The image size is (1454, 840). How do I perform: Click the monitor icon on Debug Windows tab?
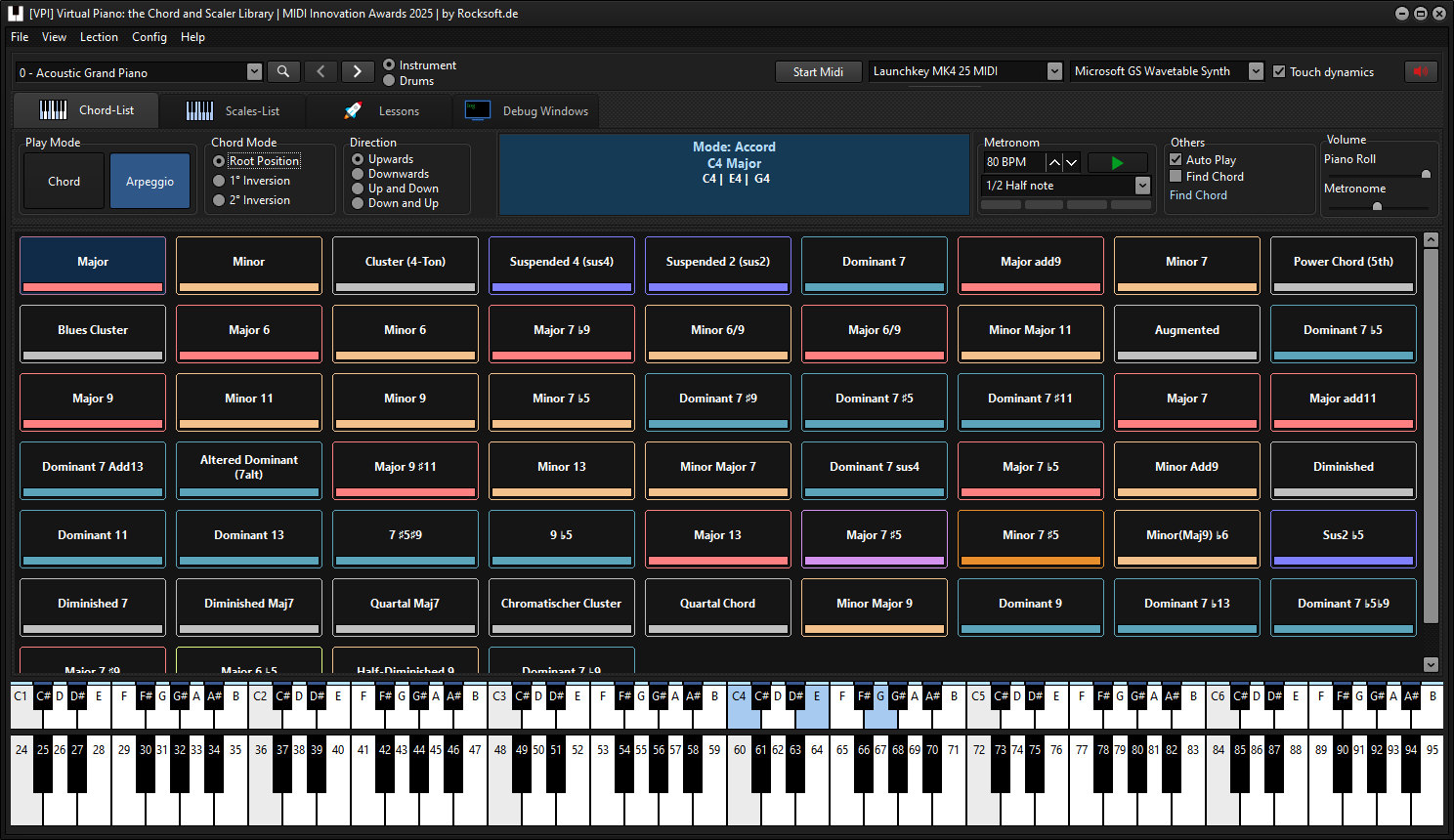click(478, 110)
